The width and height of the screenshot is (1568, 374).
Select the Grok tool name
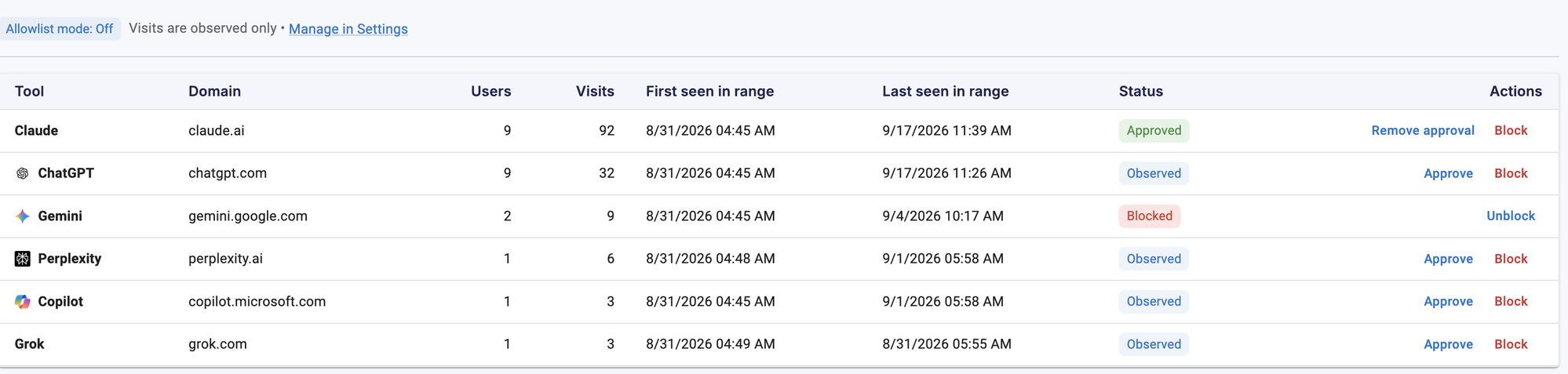point(29,344)
